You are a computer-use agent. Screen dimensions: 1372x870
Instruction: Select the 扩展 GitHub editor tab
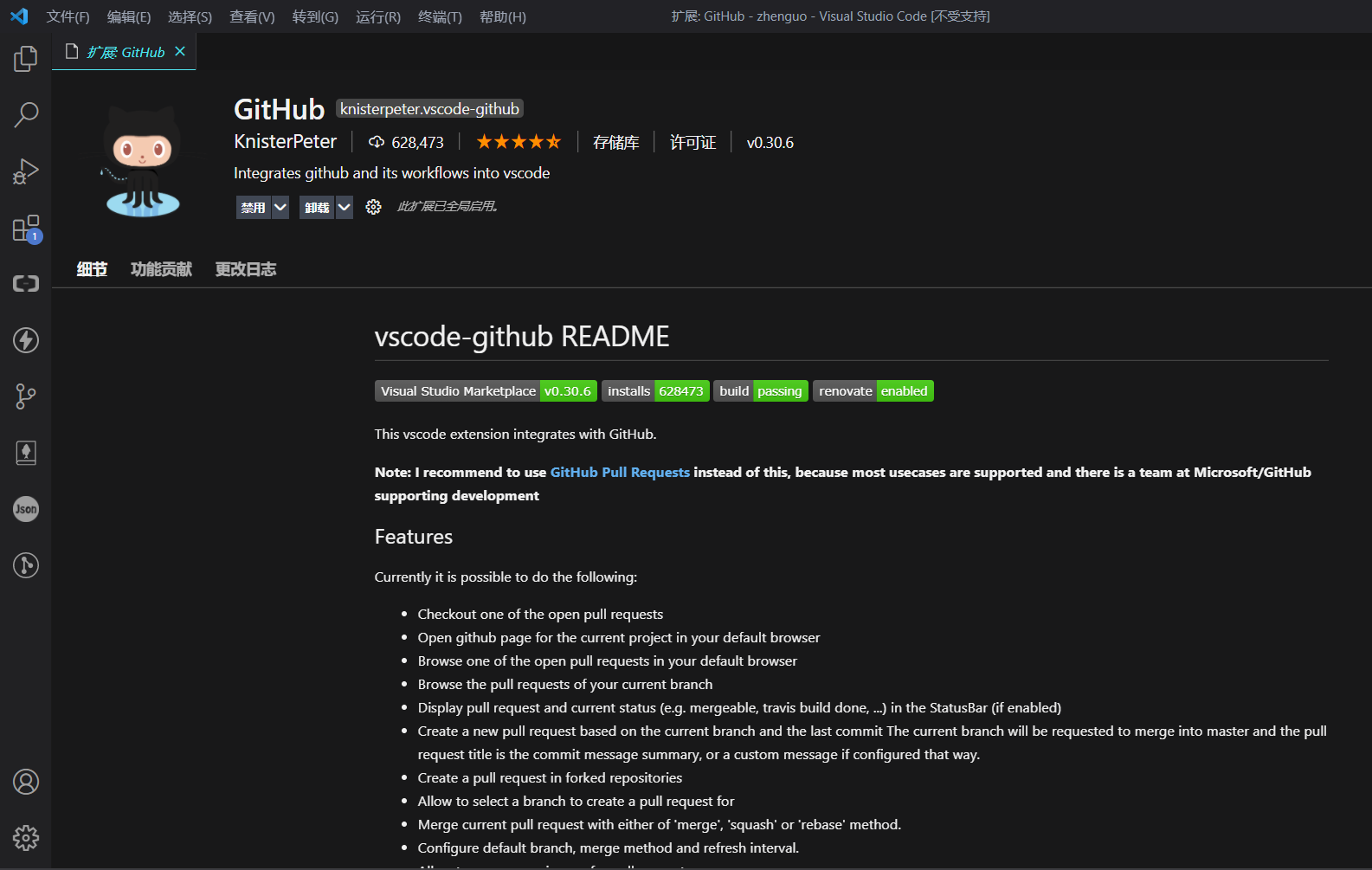[x=124, y=52]
